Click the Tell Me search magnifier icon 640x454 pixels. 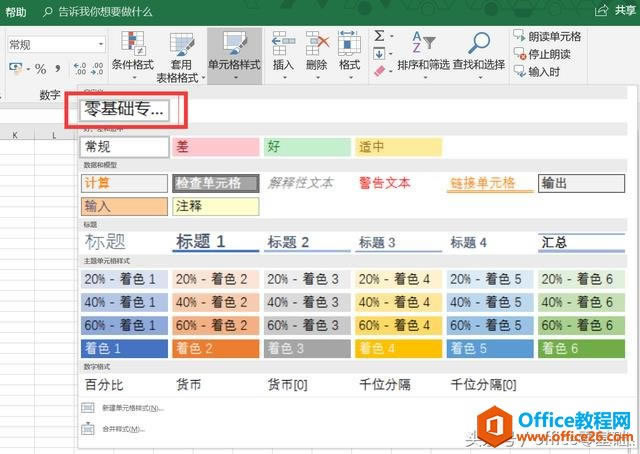pyautogui.click(x=47, y=12)
